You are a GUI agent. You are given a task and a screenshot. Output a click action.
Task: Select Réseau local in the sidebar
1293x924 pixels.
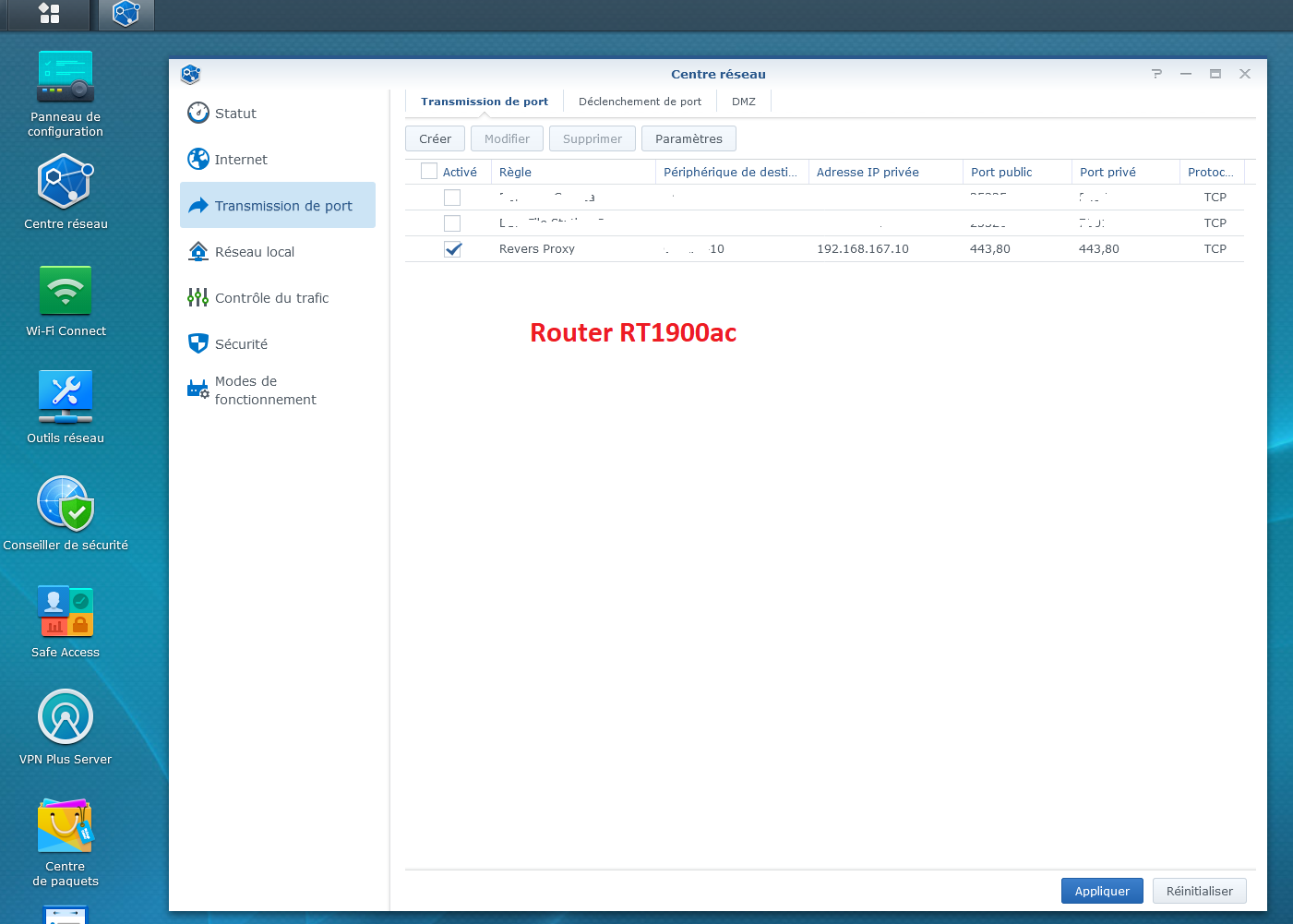254,252
